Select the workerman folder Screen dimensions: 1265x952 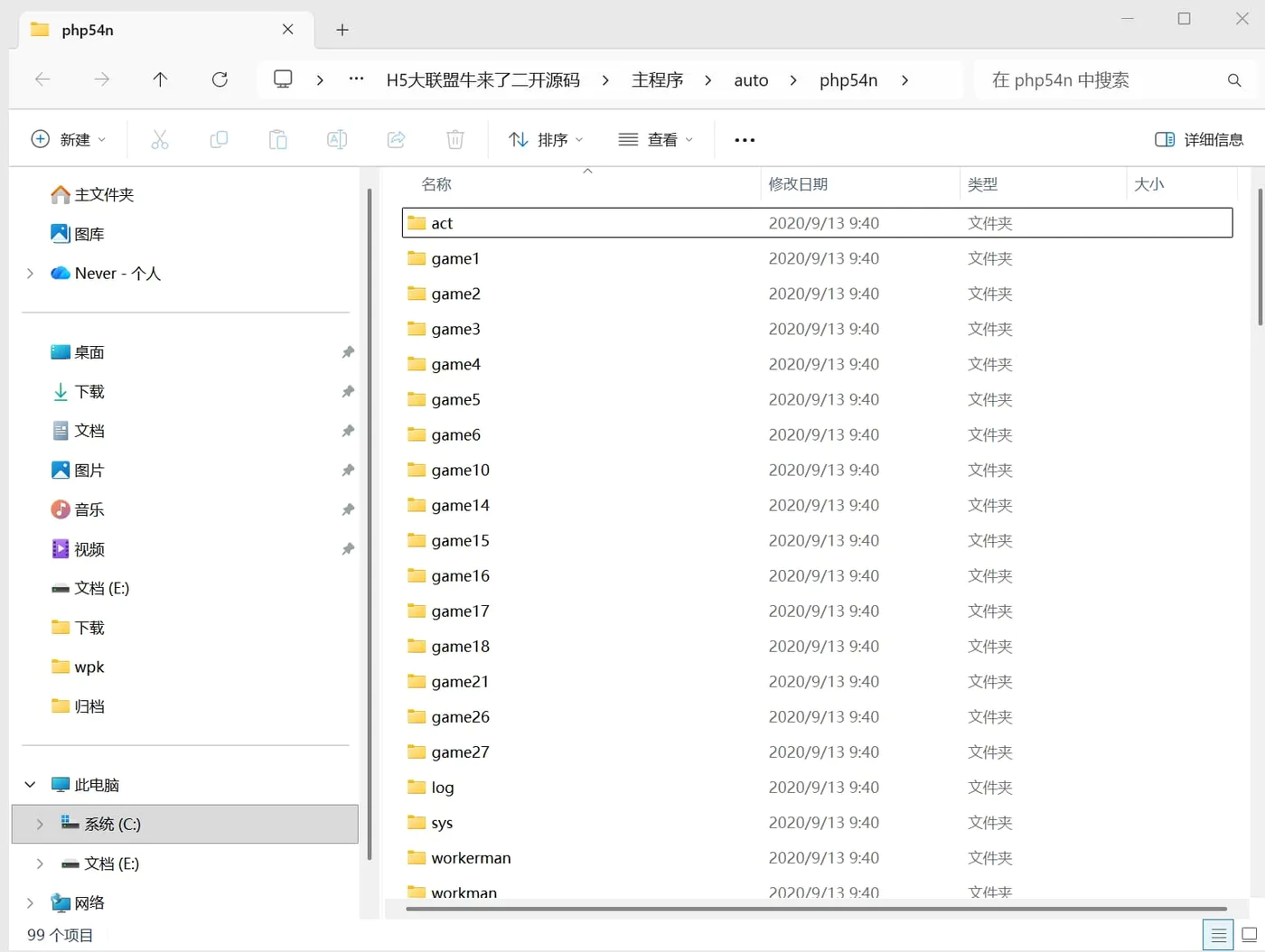pos(817,858)
